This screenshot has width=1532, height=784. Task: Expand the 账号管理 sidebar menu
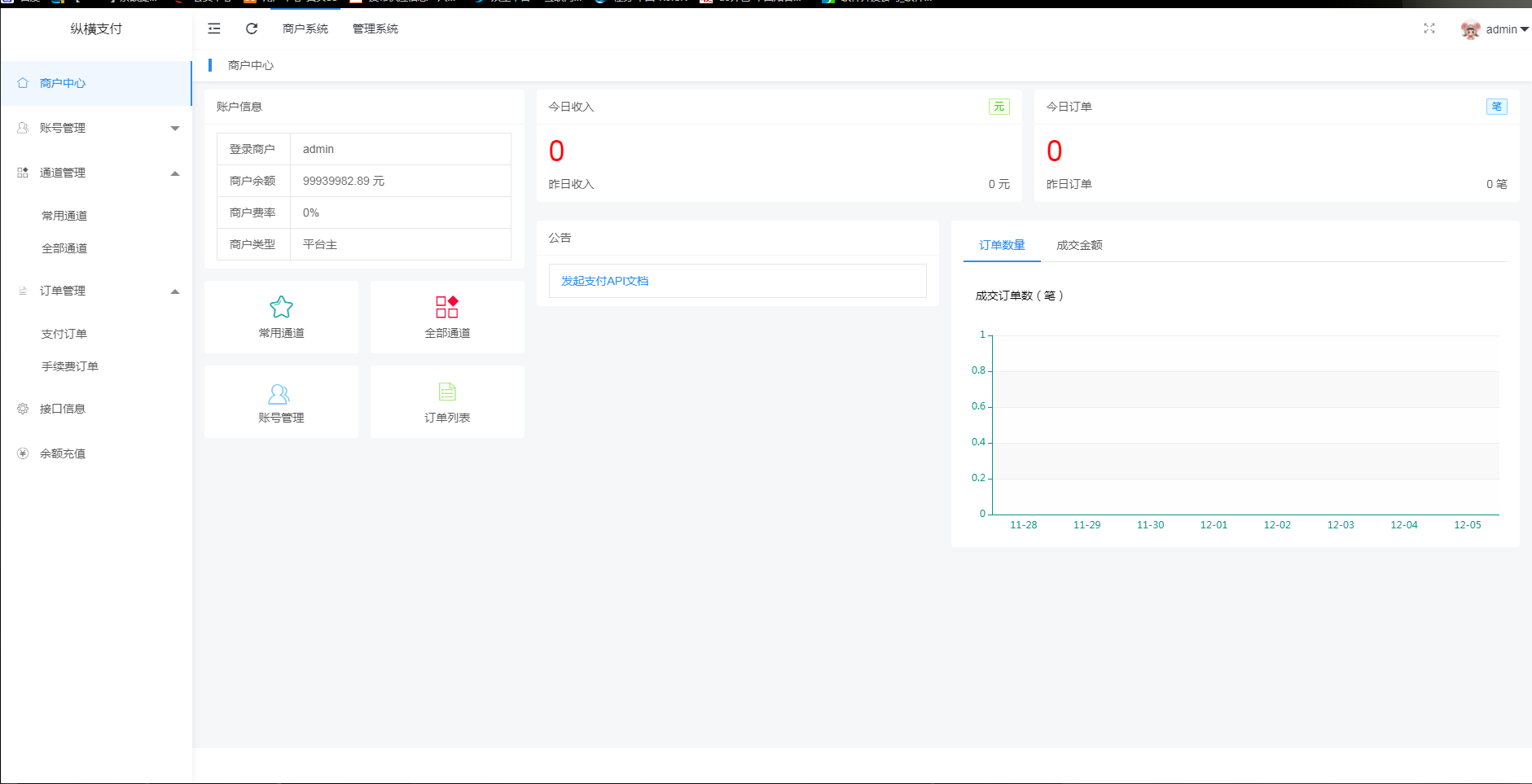tap(96, 128)
